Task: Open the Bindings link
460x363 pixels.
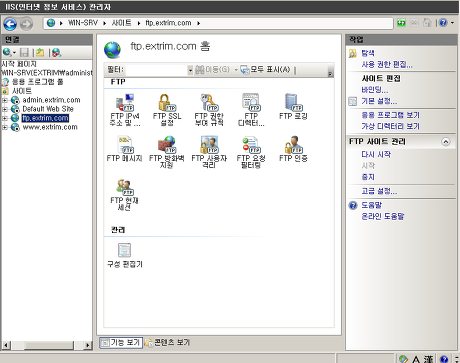Action: tap(375, 90)
